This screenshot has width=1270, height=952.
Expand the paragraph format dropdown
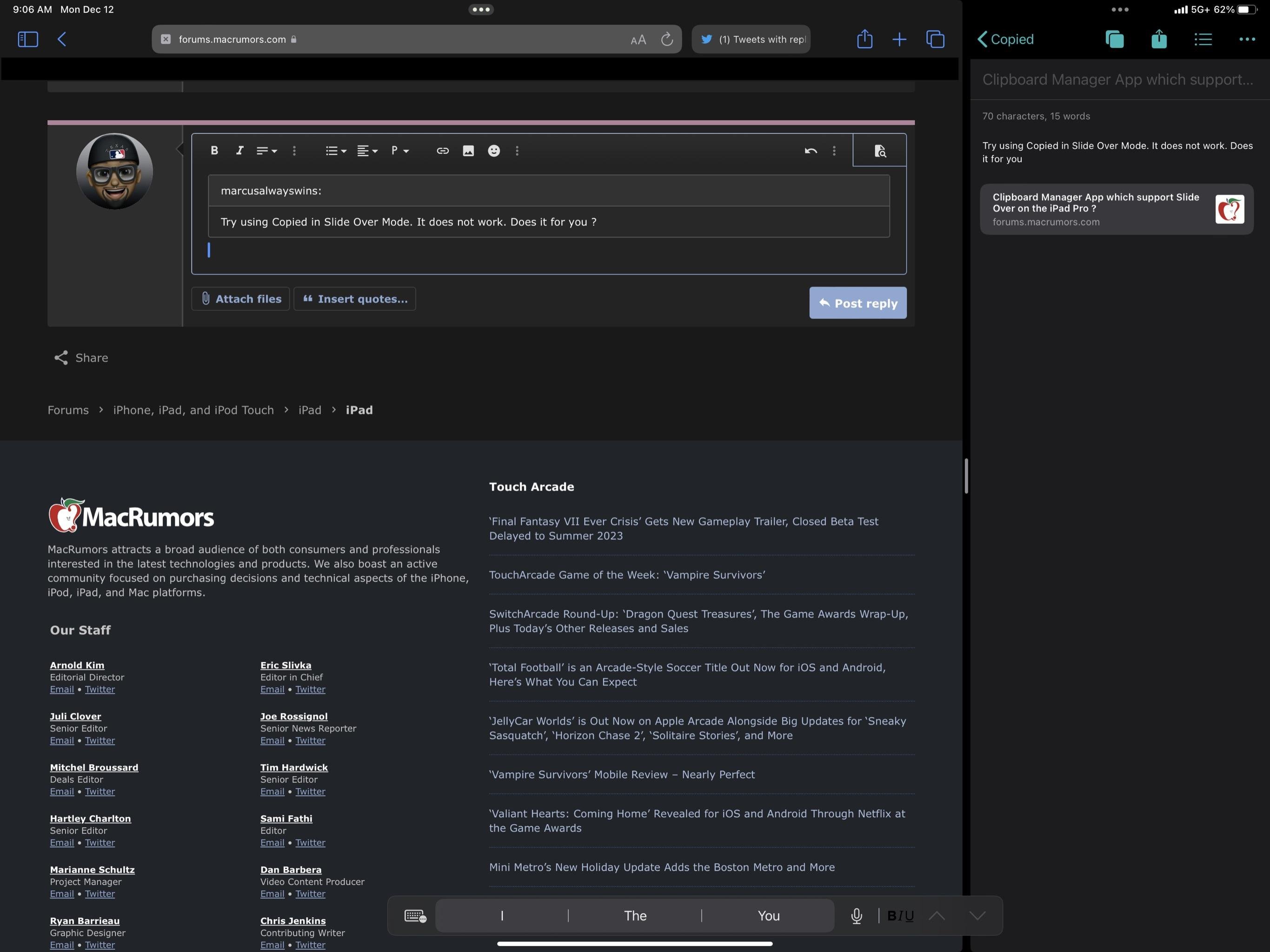(x=399, y=150)
